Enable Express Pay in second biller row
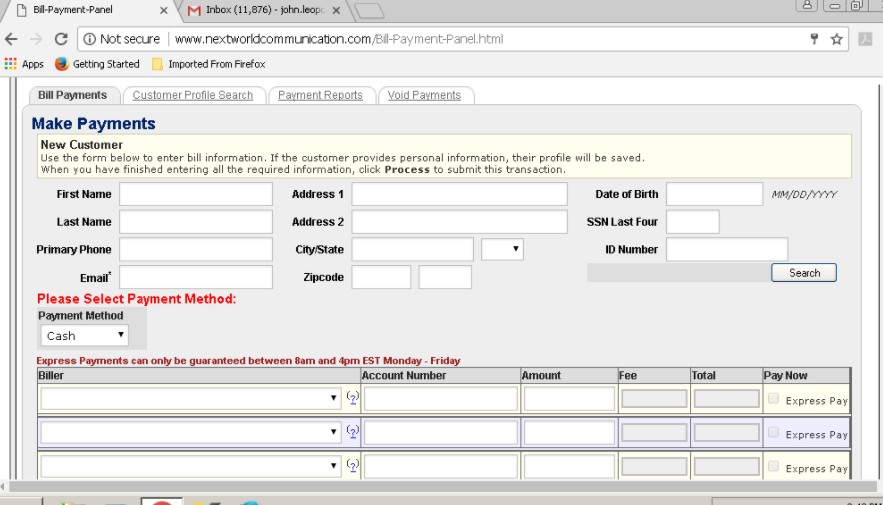Screen dimensions: 883x505 (x=773, y=432)
